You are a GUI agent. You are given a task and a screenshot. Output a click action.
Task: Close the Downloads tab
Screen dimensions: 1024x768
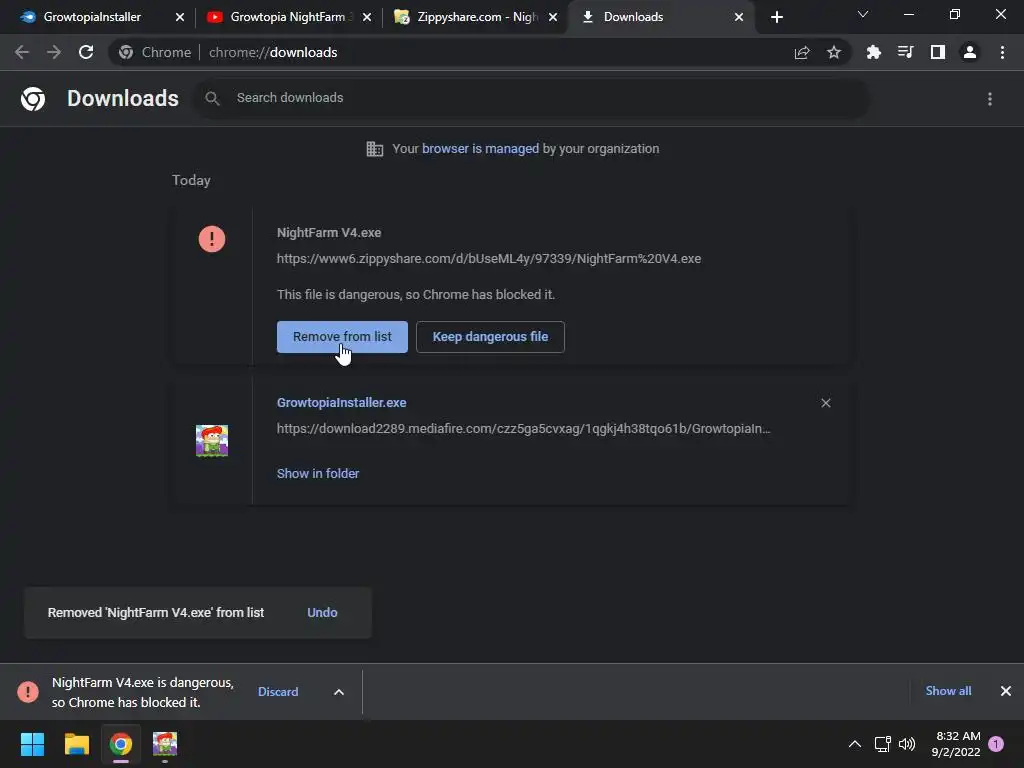point(739,18)
